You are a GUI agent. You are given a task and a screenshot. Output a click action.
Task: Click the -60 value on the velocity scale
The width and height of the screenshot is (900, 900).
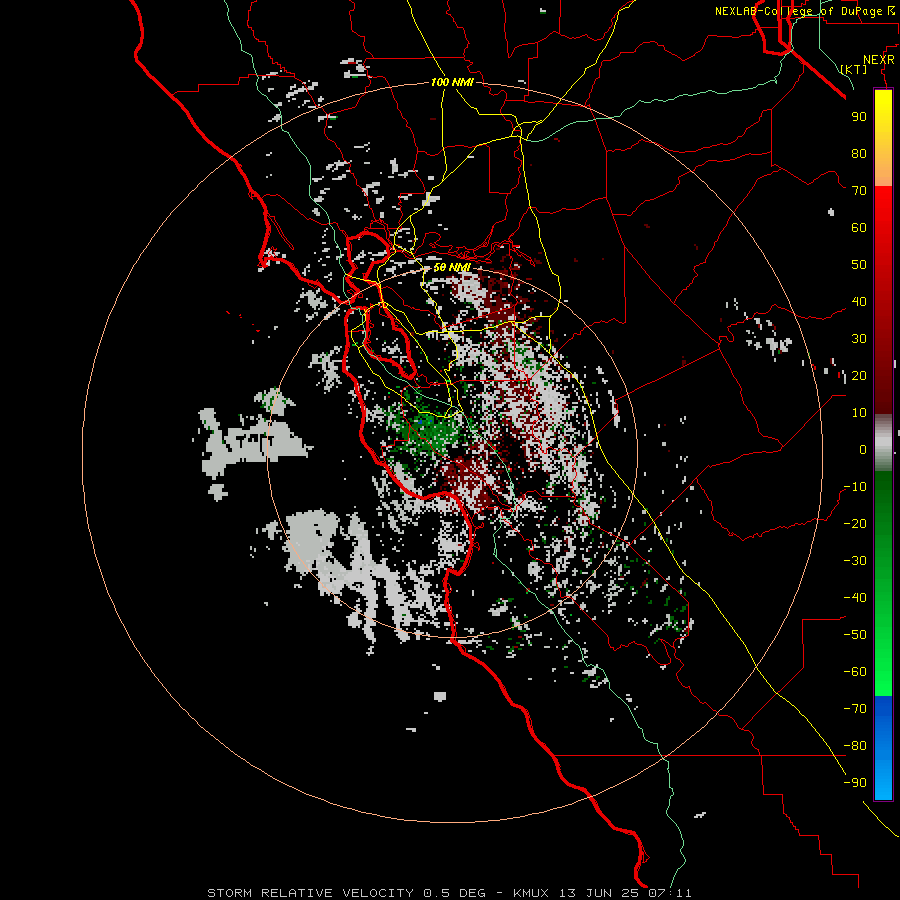(x=855, y=672)
